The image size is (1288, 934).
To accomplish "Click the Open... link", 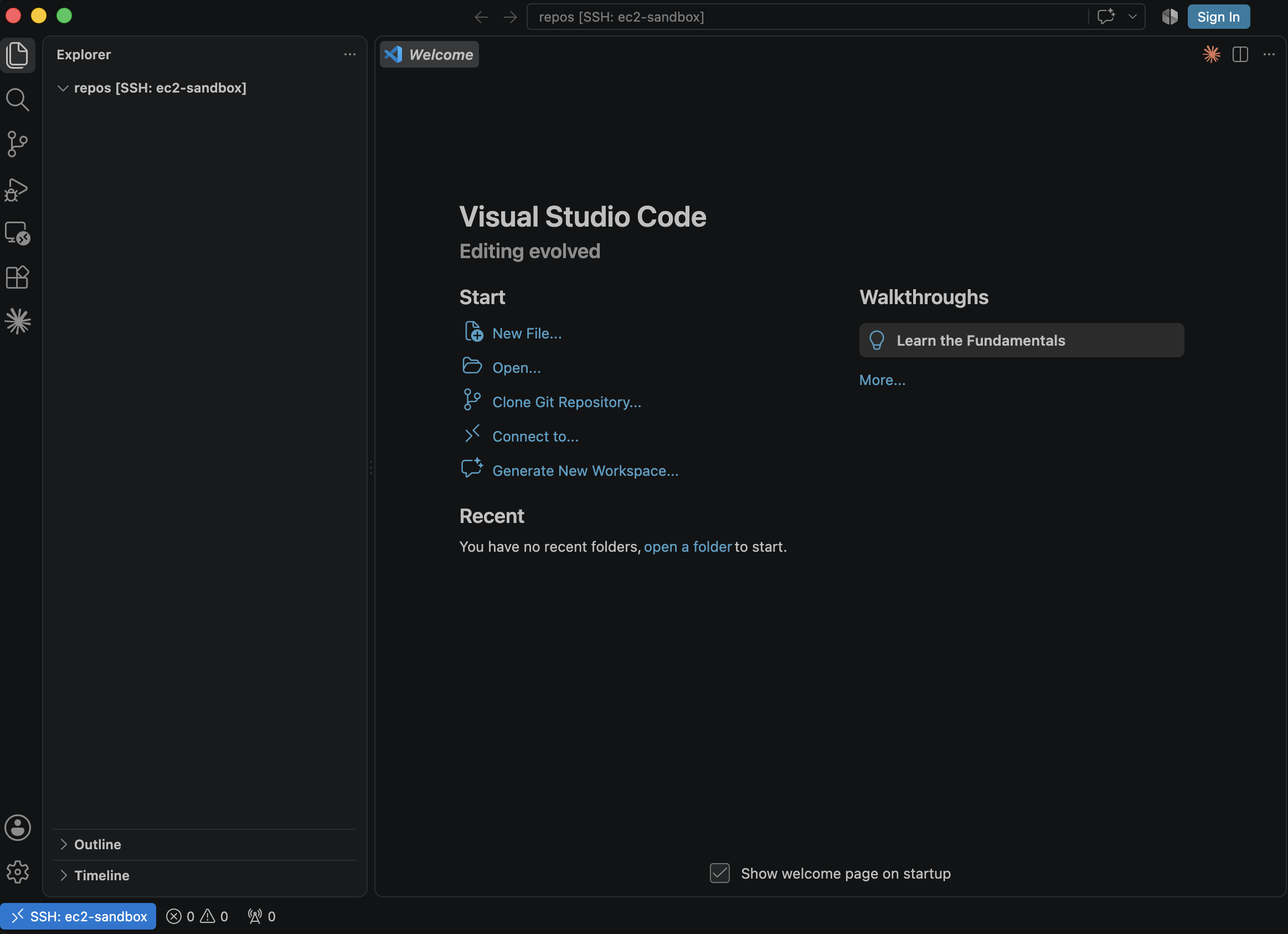I will (517, 368).
